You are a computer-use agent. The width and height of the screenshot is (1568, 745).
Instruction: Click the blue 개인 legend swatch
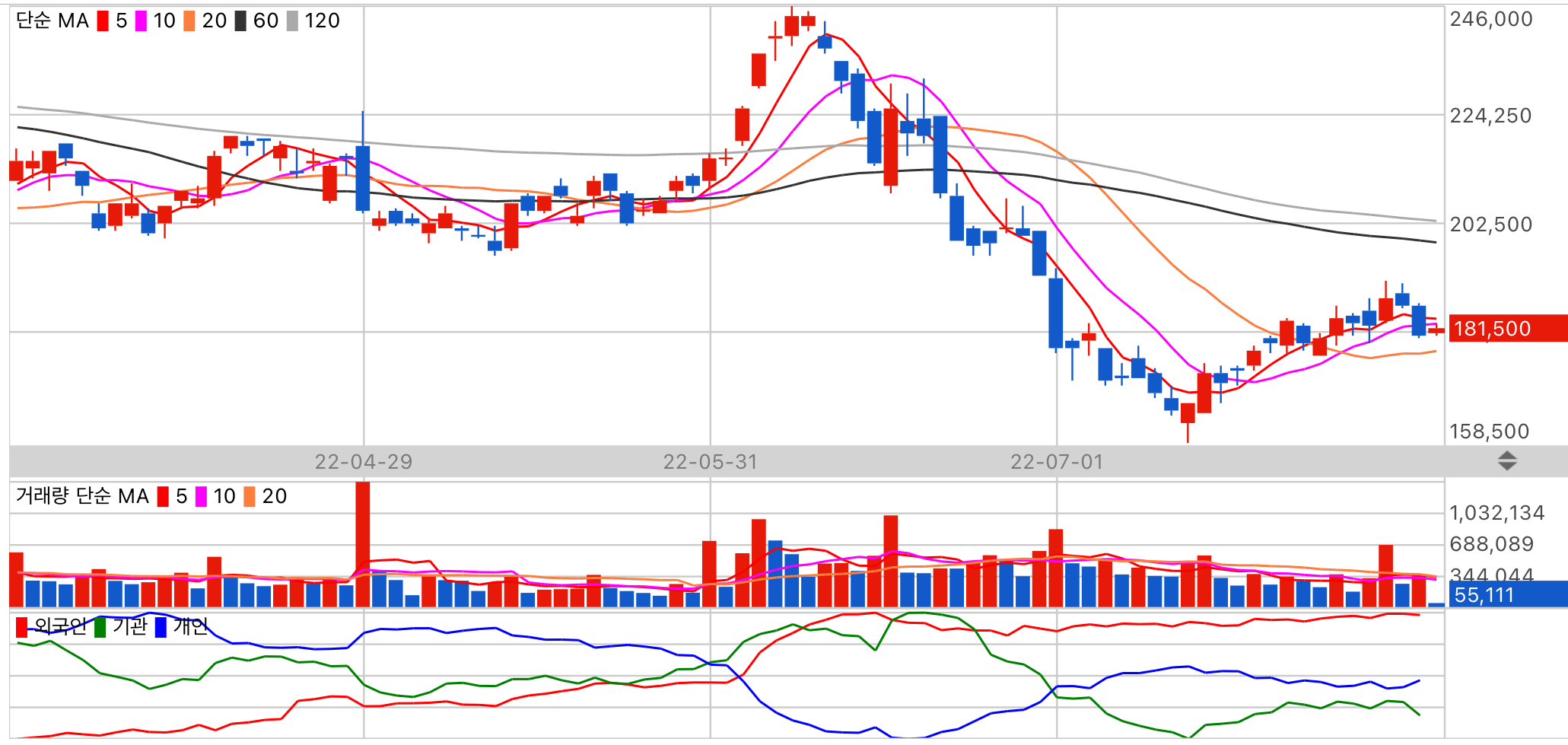point(161,627)
